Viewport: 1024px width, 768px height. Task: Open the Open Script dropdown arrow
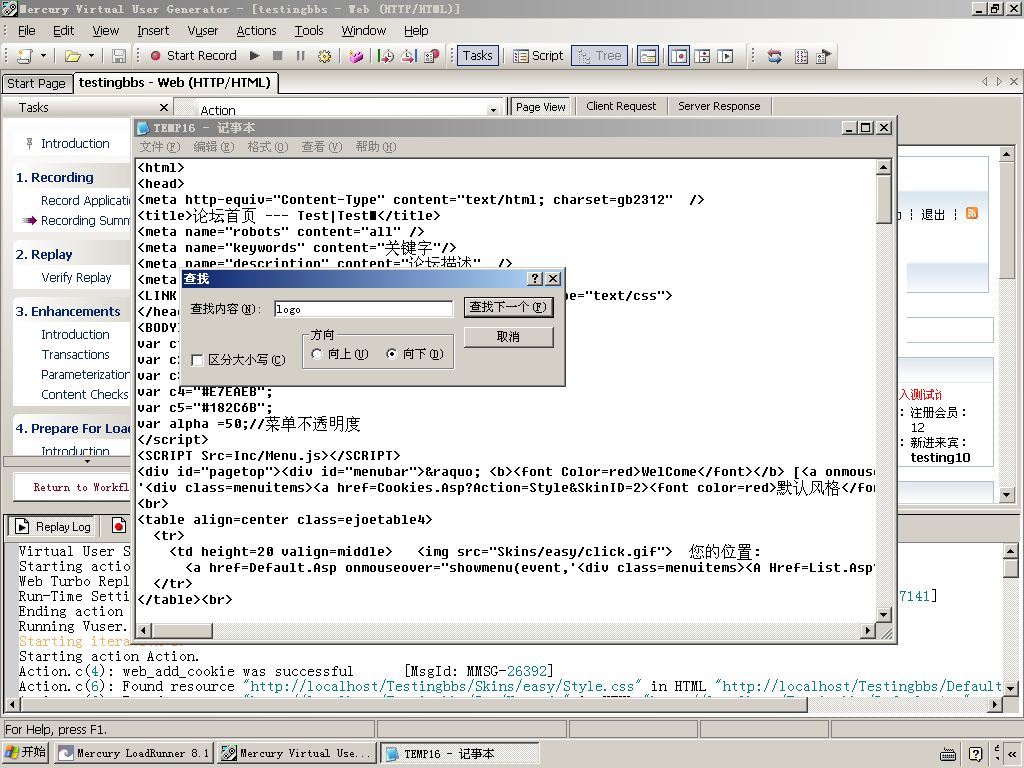coord(91,56)
